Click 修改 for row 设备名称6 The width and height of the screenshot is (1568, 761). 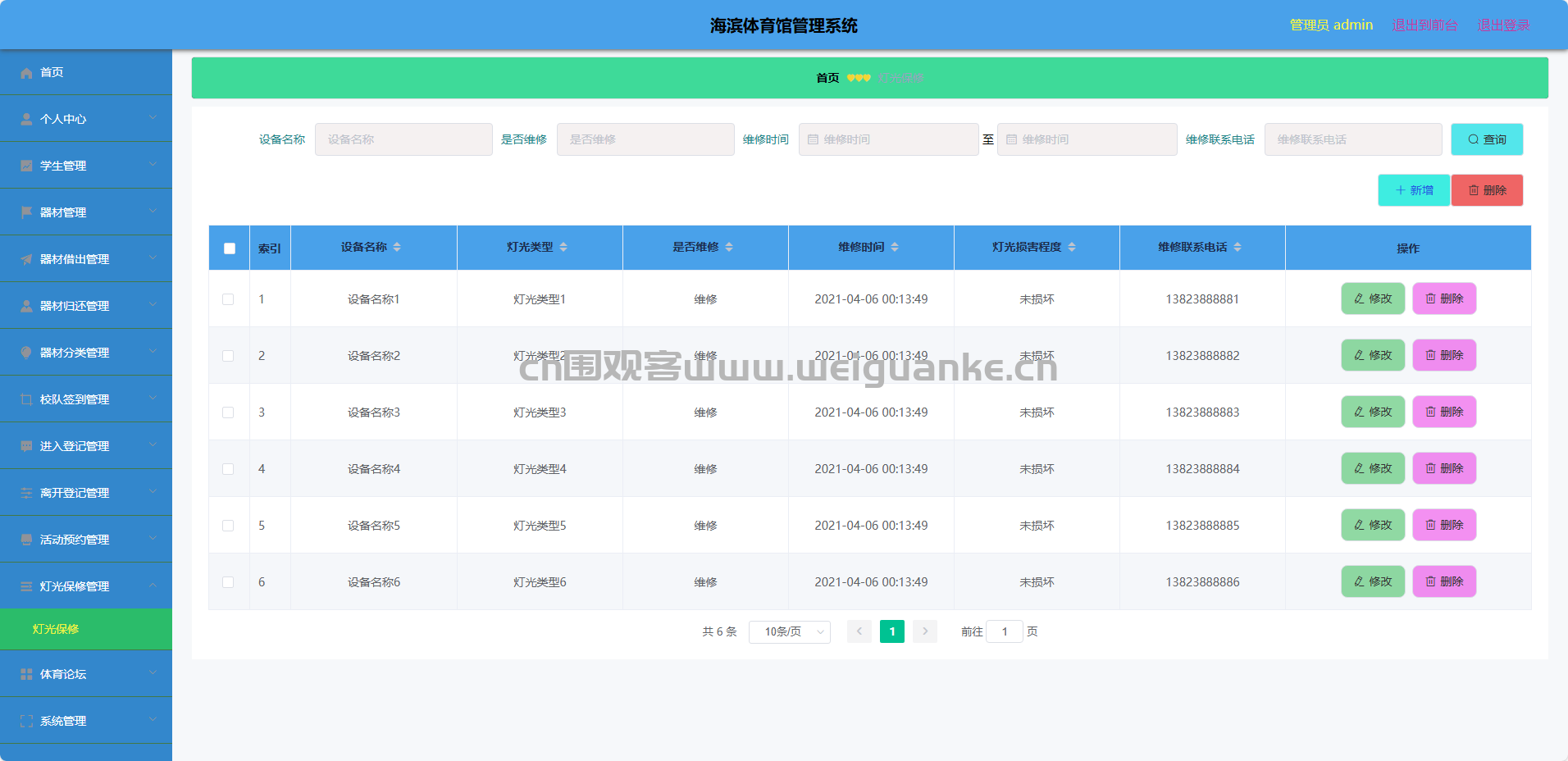1373,581
